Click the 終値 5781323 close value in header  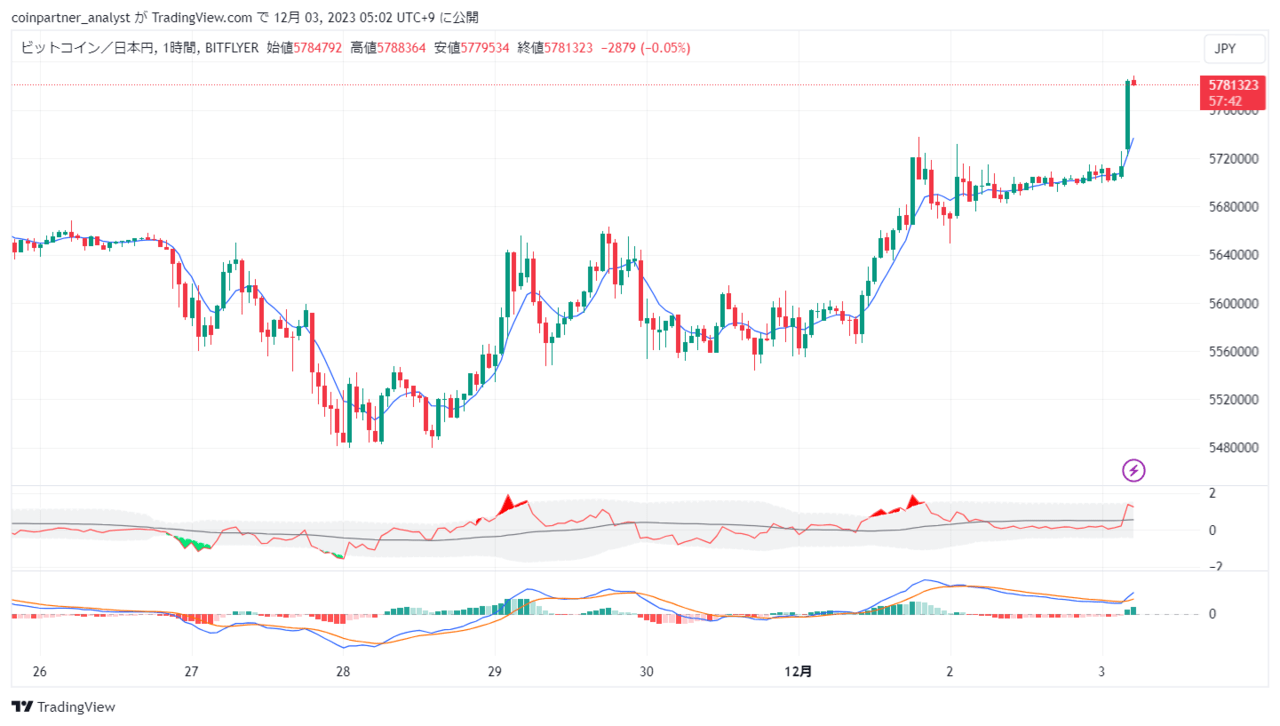point(555,48)
